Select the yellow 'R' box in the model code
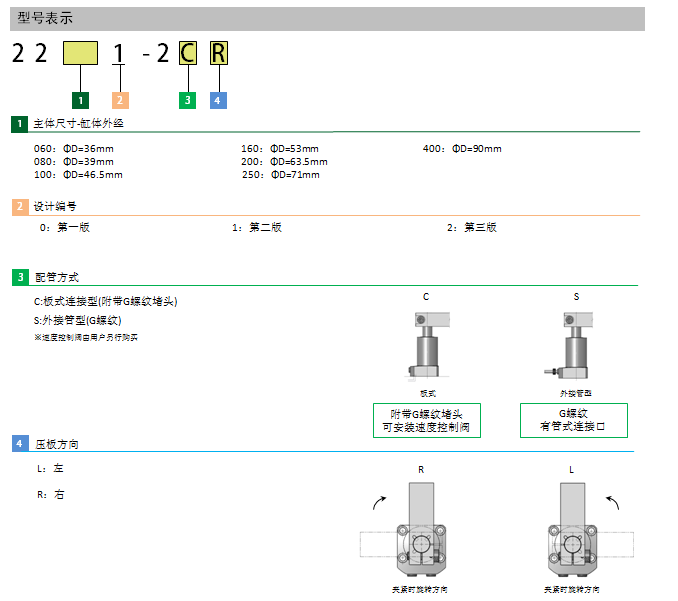 click(x=219, y=53)
